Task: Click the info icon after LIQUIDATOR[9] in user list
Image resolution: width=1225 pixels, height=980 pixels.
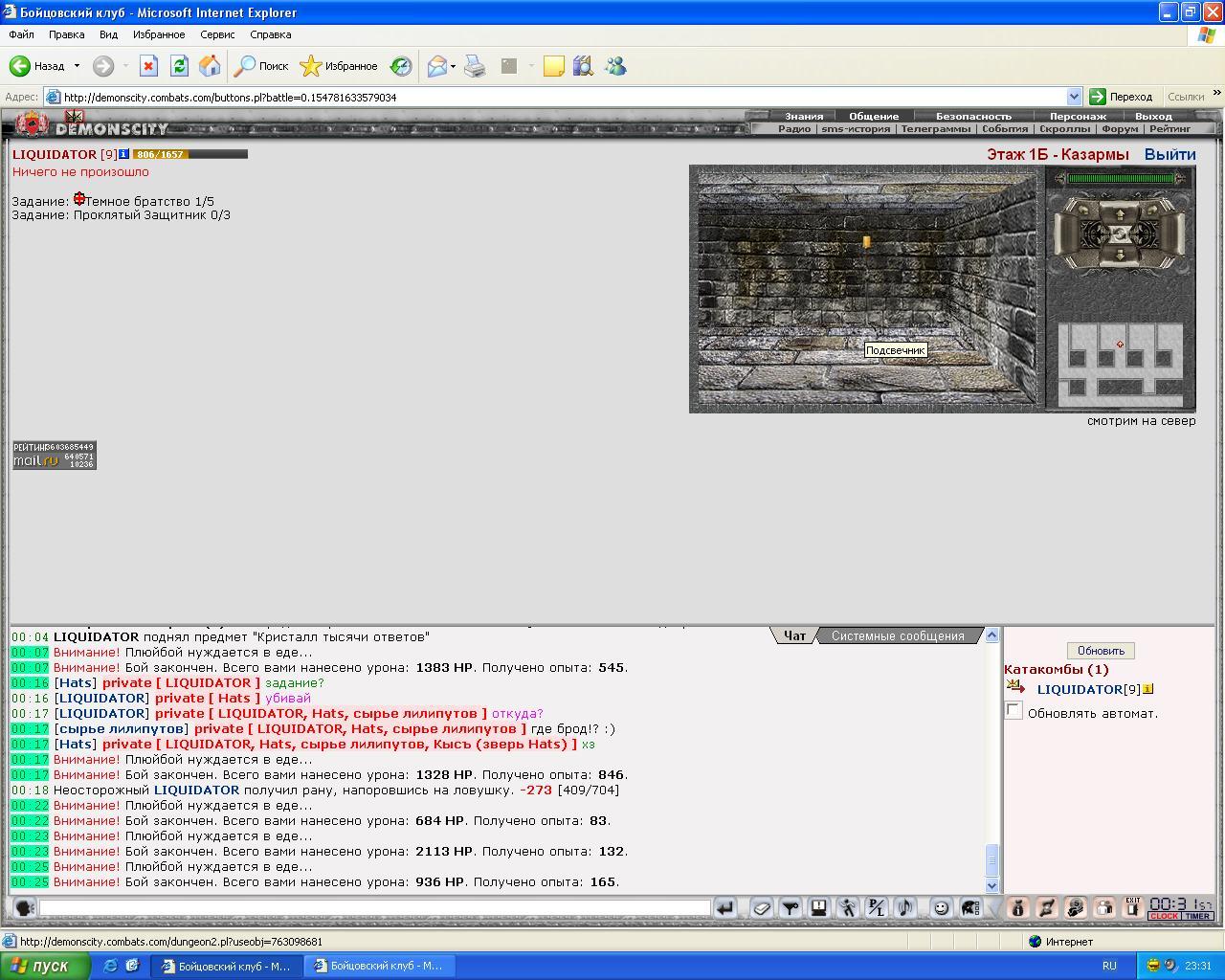Action: tap(1148, 689)
